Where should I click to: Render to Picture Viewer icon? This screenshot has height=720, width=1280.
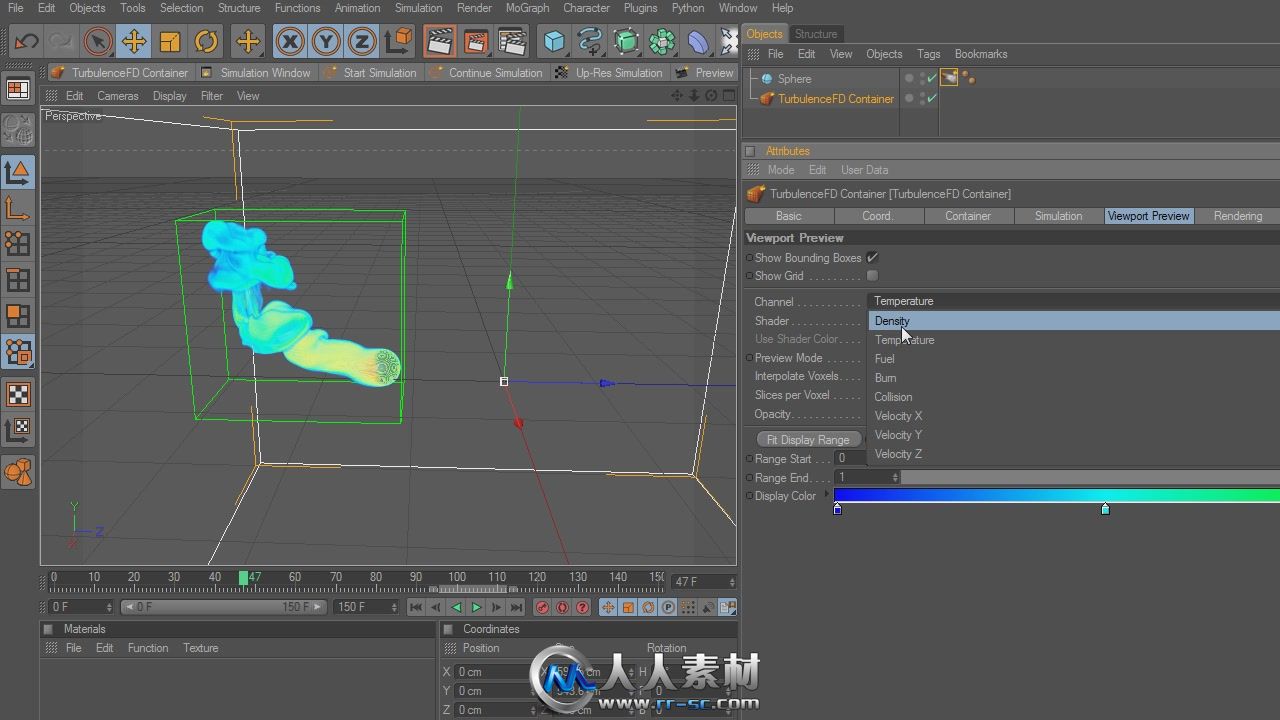476,42
